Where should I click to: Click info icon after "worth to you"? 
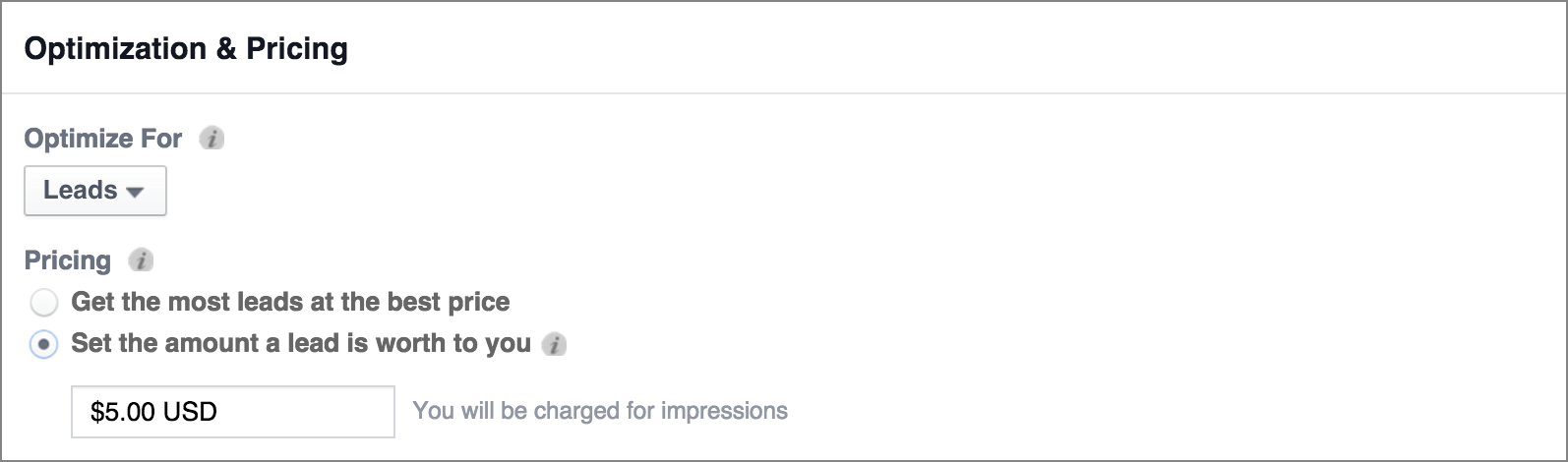[x=555, y=344]
